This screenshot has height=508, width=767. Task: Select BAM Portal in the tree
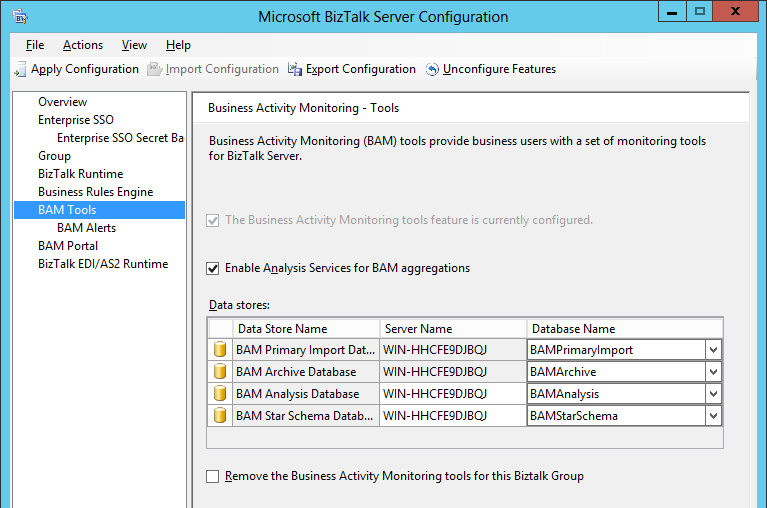68,246
